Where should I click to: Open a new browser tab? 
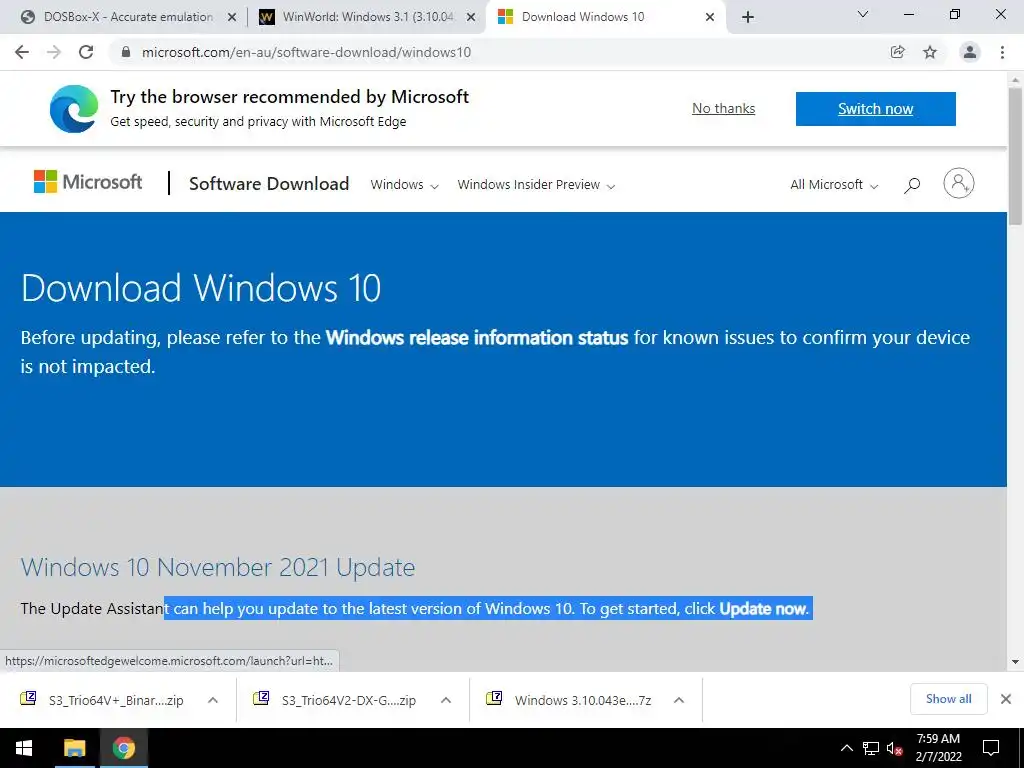coord(748,17)
